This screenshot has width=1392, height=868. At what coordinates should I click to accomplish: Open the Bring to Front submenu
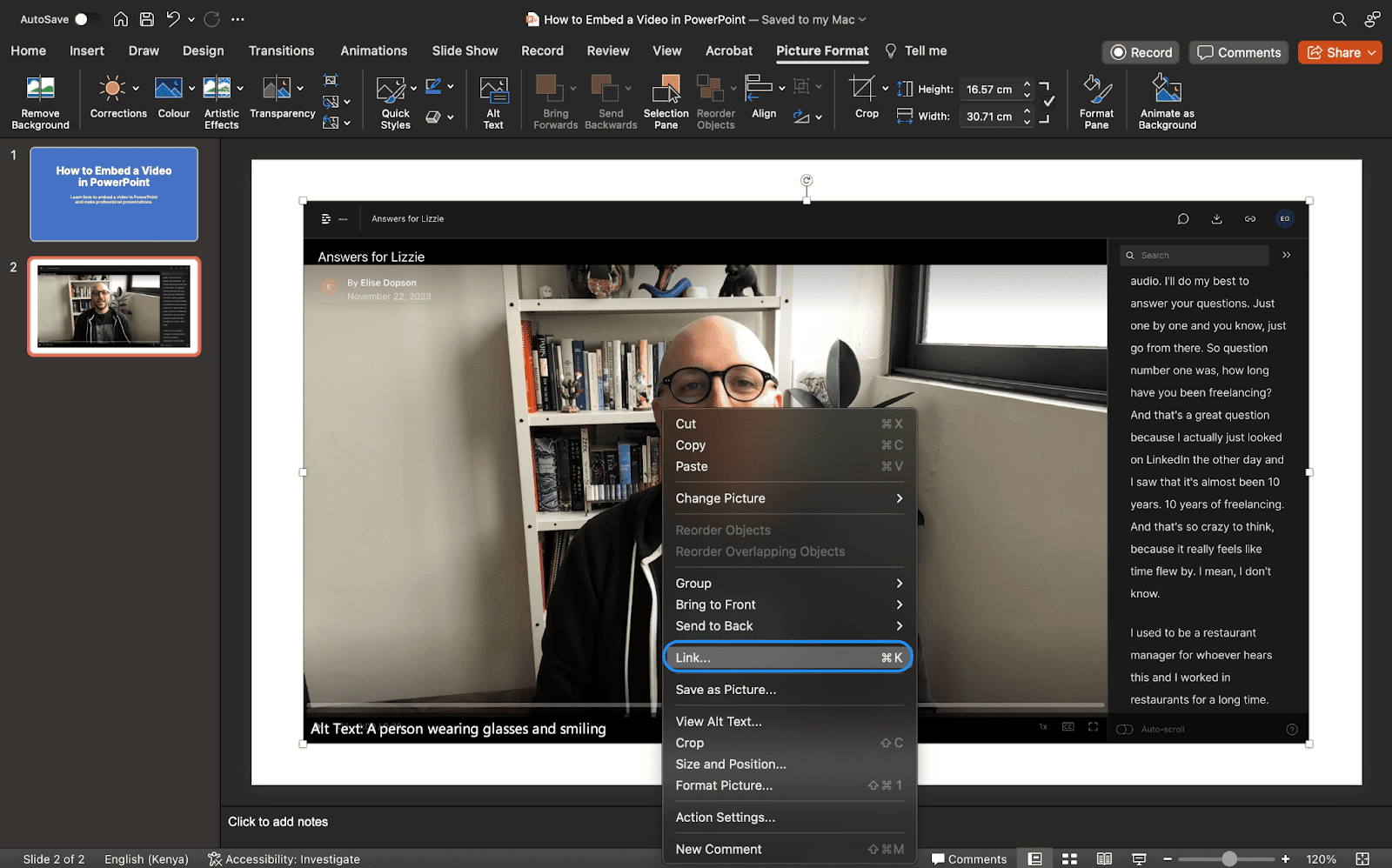pos(788,604)
